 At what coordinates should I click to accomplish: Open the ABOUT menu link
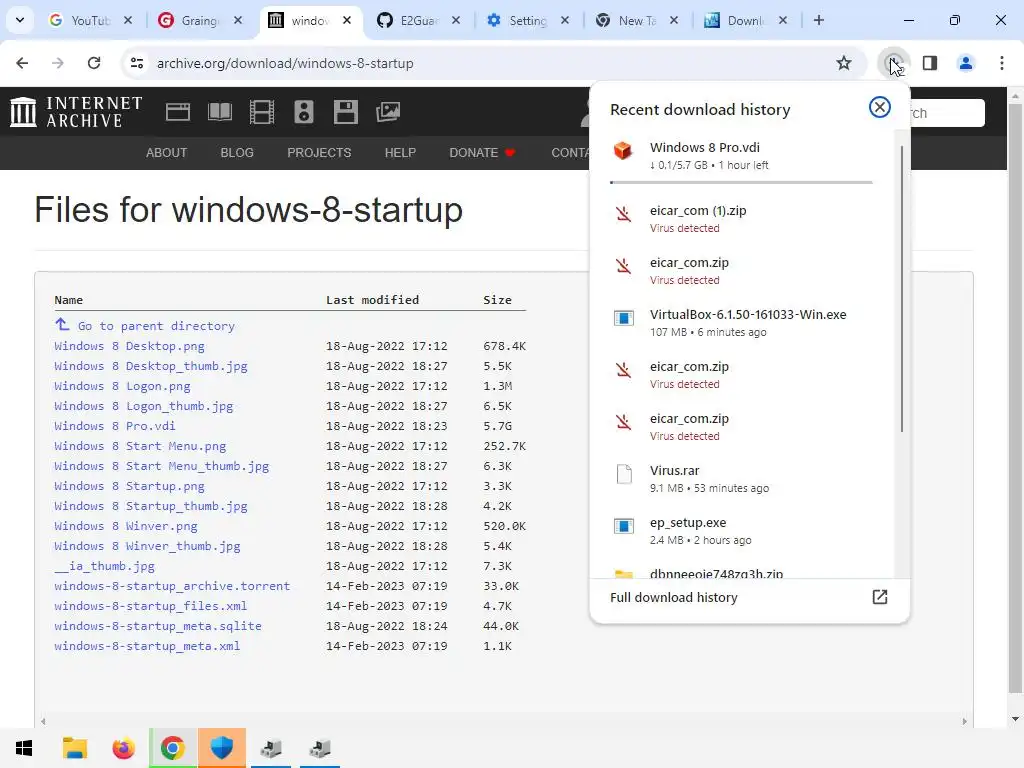[167, 153]
